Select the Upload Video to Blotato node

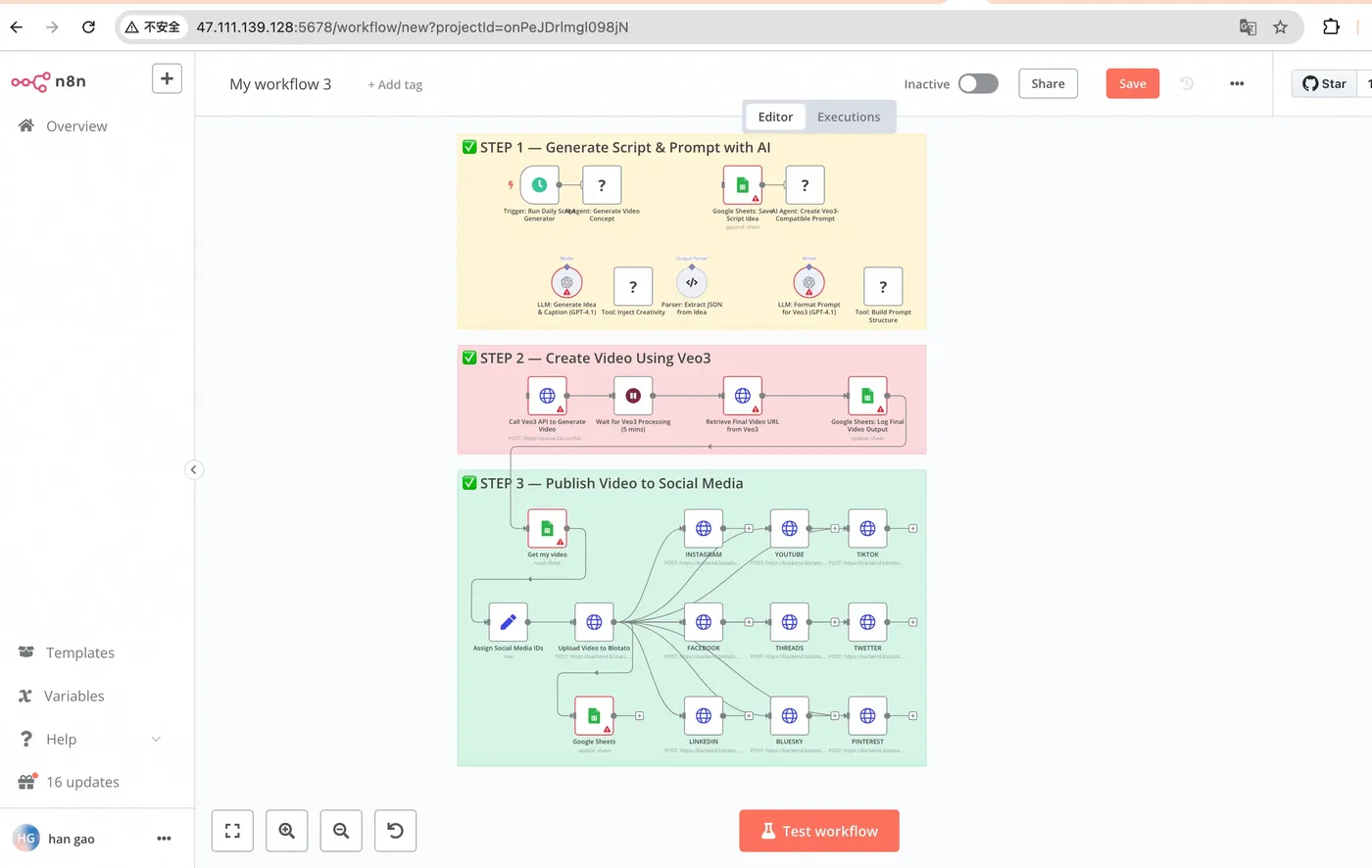594,622
